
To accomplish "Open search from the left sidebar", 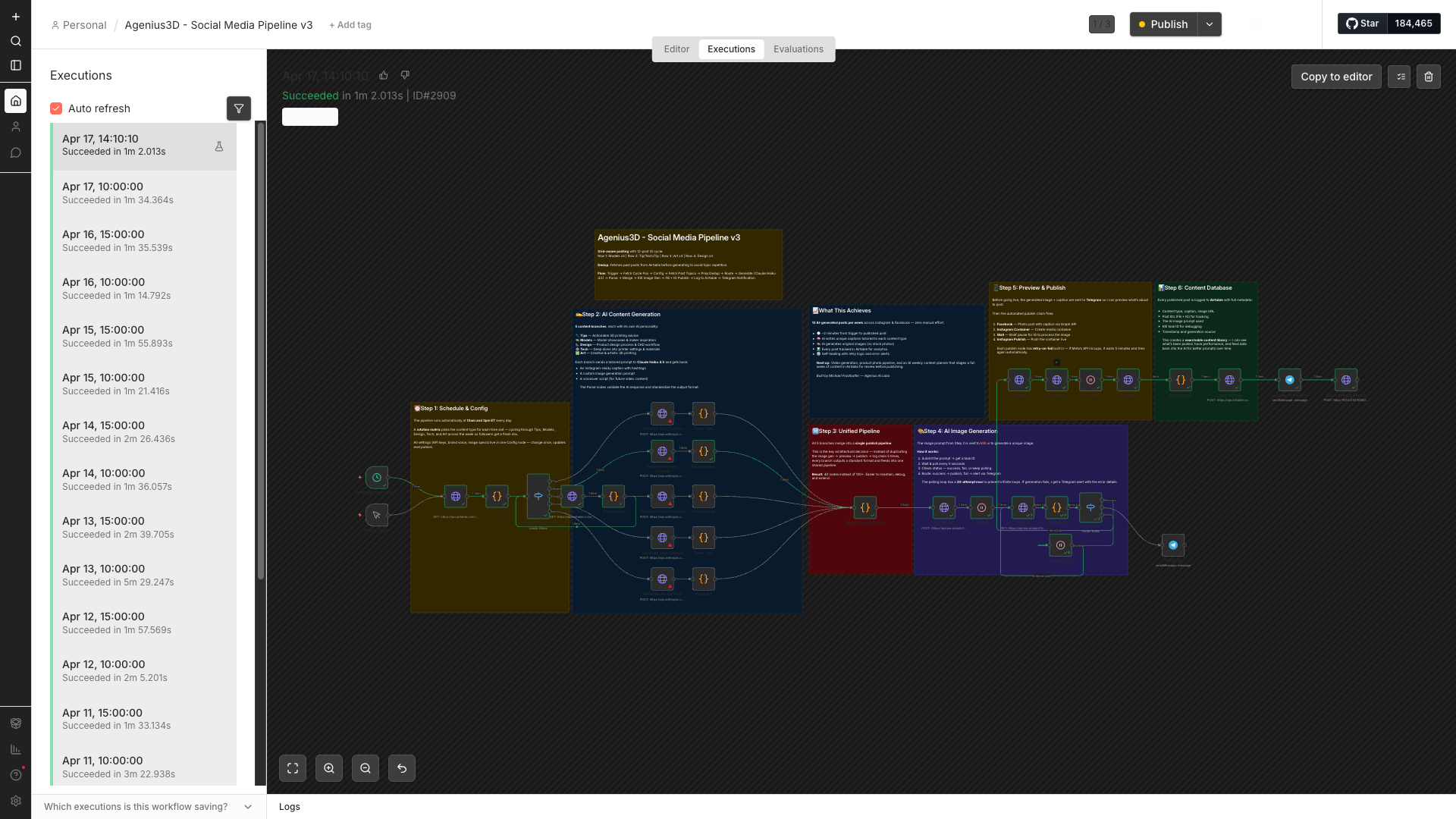I will click(15, 42).
